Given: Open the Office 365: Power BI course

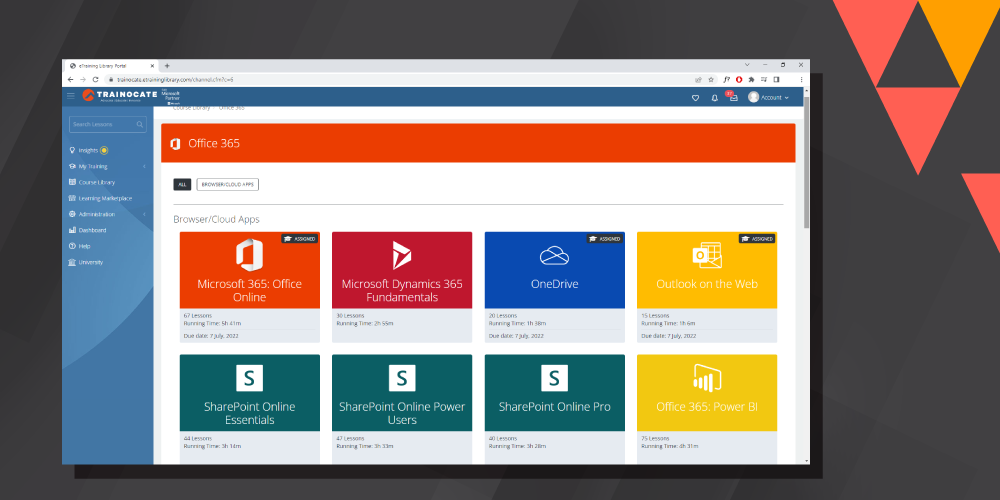Looking at the screenshot, I should click(x=707, y=408).
